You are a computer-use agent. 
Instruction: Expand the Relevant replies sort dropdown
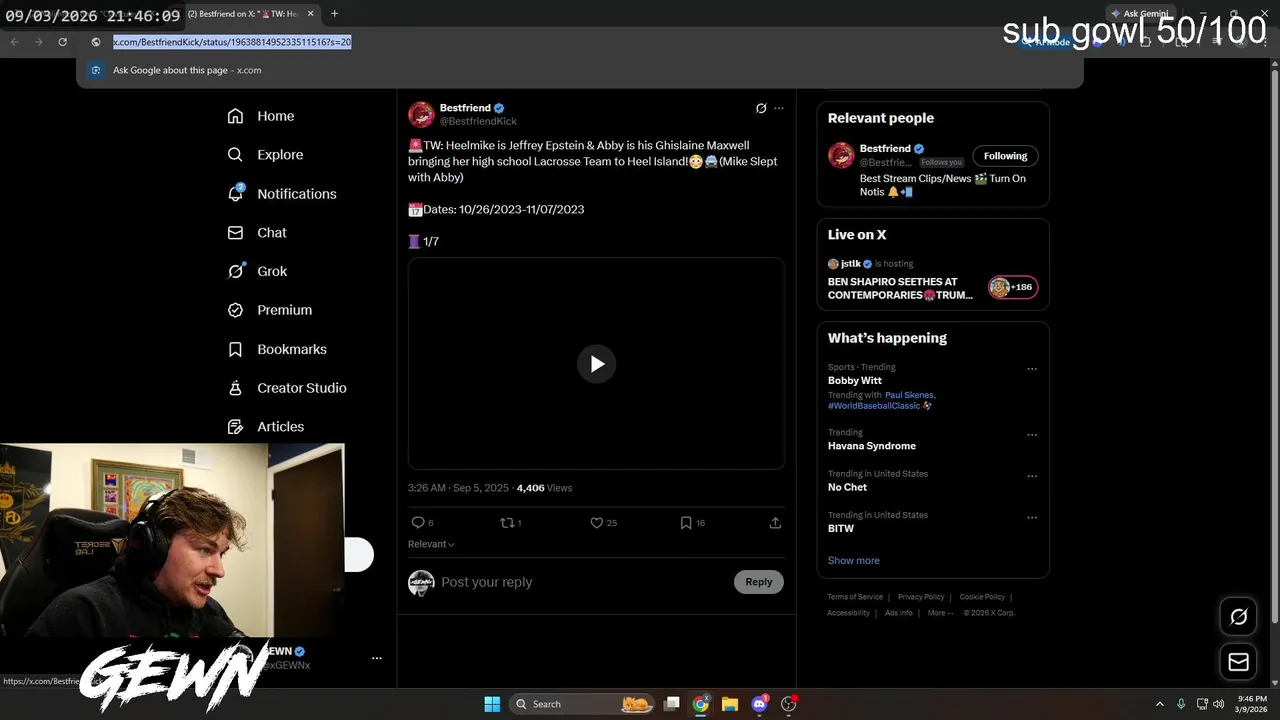point(431,544)
